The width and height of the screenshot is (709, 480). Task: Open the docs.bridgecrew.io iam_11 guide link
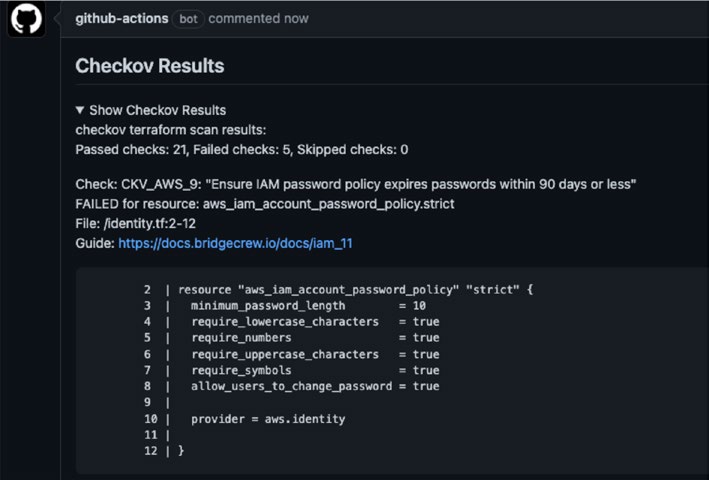tap(235, 243)
